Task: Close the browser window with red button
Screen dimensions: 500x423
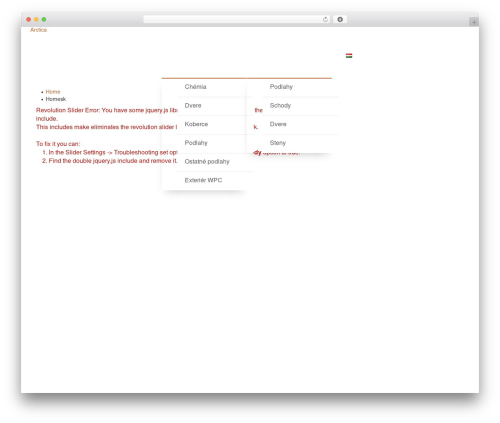Action: 29,19
